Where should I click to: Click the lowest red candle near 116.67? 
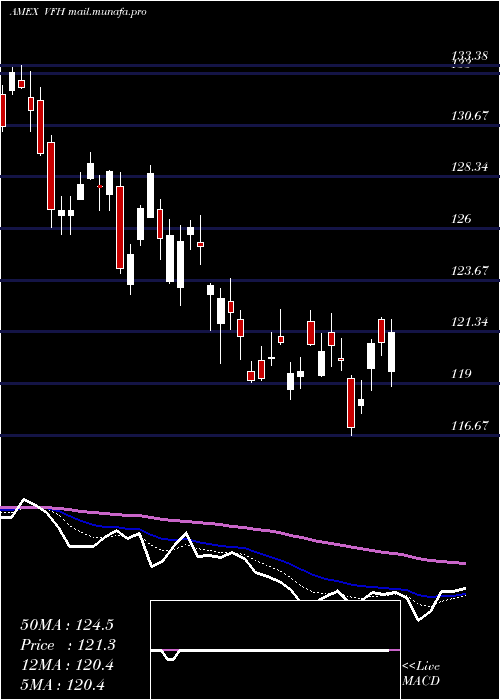[351, 403]
